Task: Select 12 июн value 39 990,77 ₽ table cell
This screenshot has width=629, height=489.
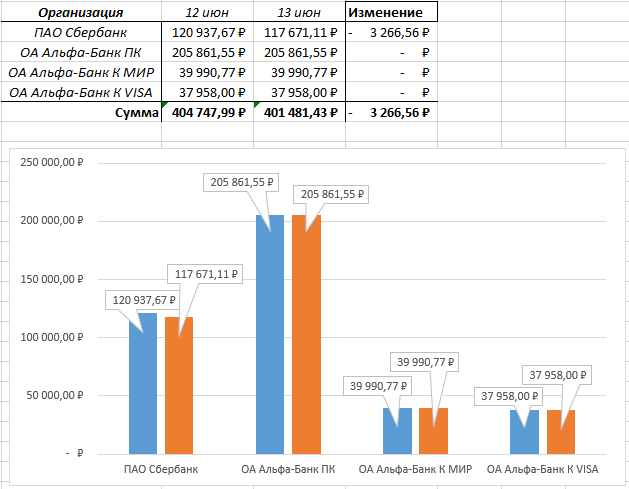Action: click(x=207, y=72)
